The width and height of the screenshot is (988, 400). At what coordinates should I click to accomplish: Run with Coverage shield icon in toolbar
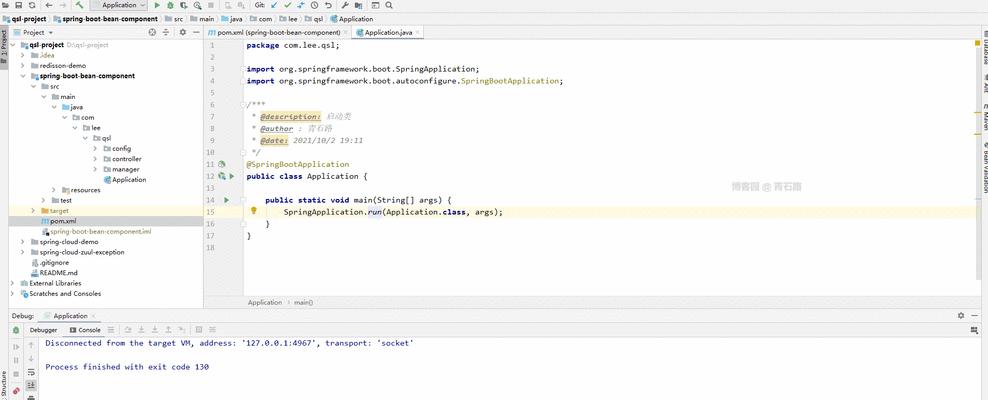(183, 5)
